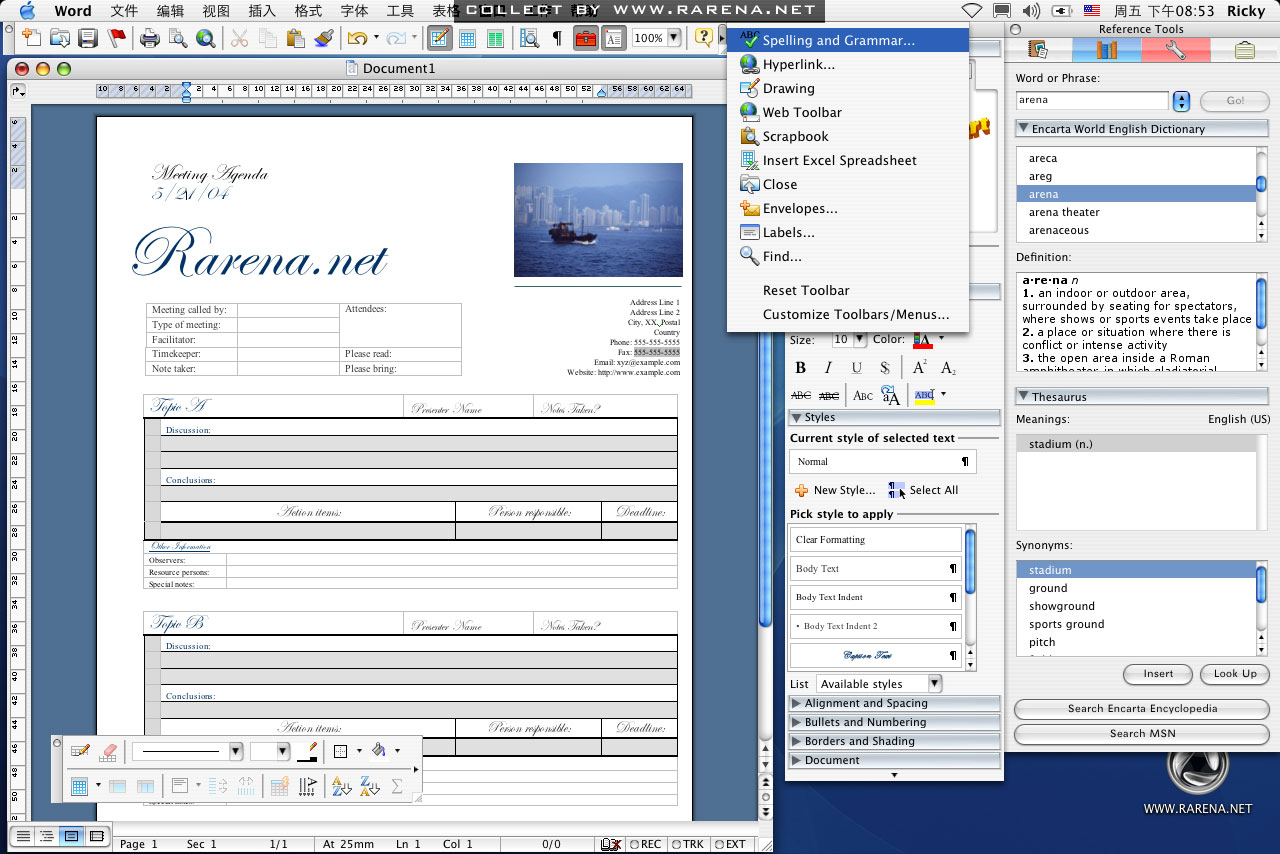1280x854 pixels.
Task: Click the Format Painter brush icon
Action: click(323, 39)
